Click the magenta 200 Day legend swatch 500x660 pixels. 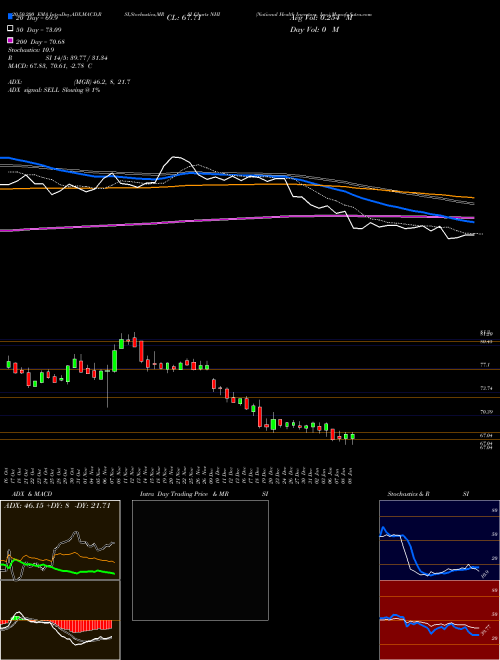(x=10, y=40)
